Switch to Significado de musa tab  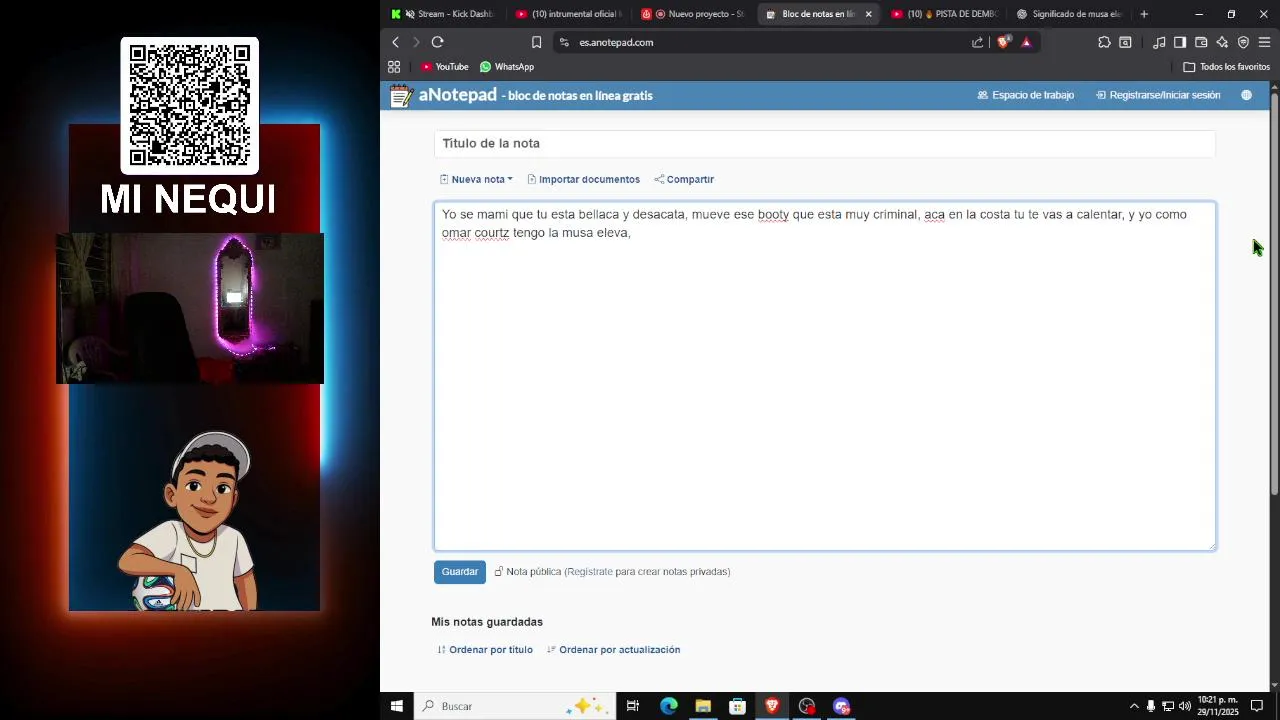(1069, 14)
